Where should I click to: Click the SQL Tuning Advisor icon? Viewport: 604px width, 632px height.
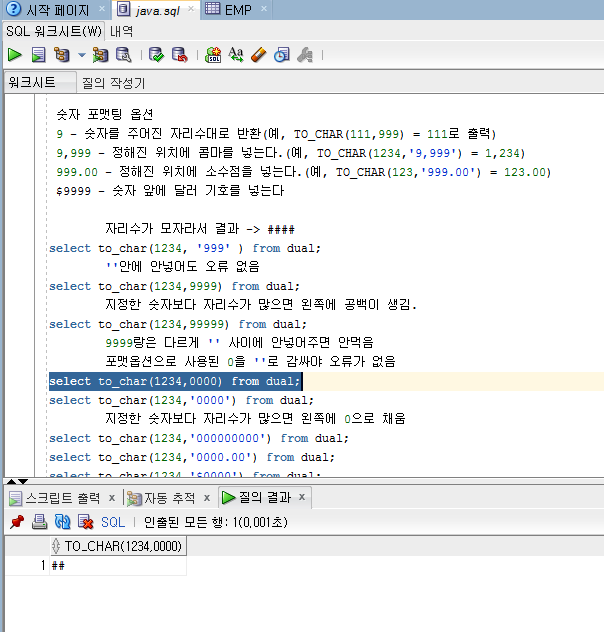[123, 55]
